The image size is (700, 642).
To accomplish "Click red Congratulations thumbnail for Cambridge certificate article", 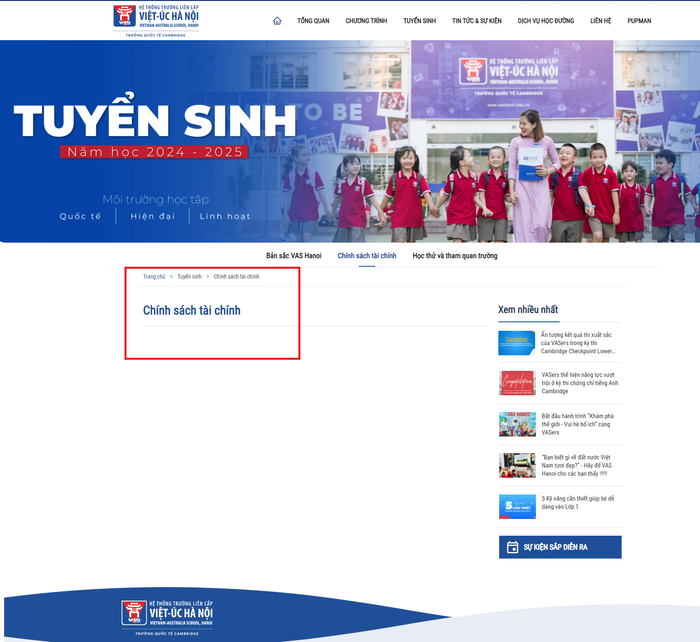I will tap(517, 383).
